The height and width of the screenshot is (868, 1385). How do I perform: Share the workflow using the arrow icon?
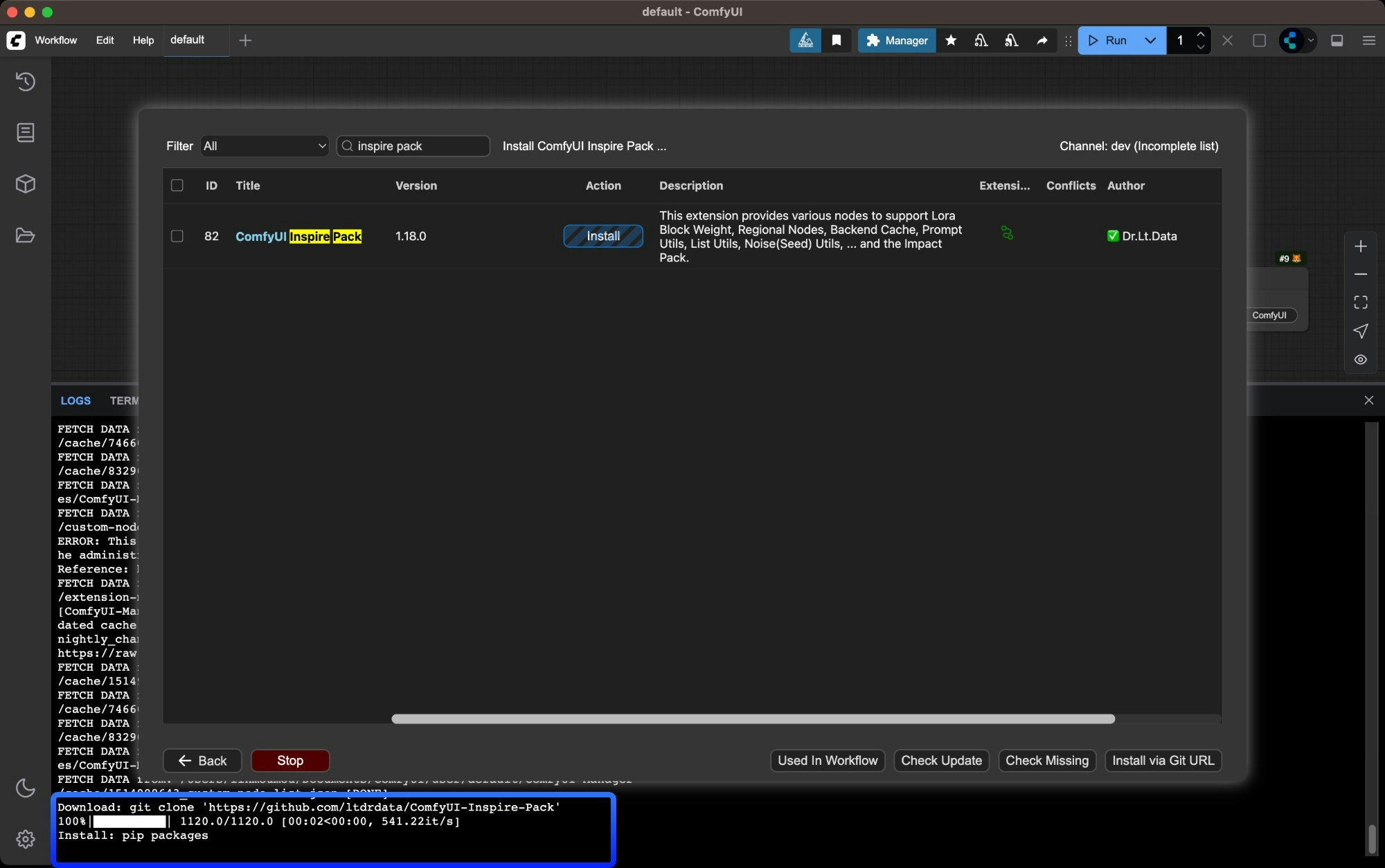(1042, 41)
